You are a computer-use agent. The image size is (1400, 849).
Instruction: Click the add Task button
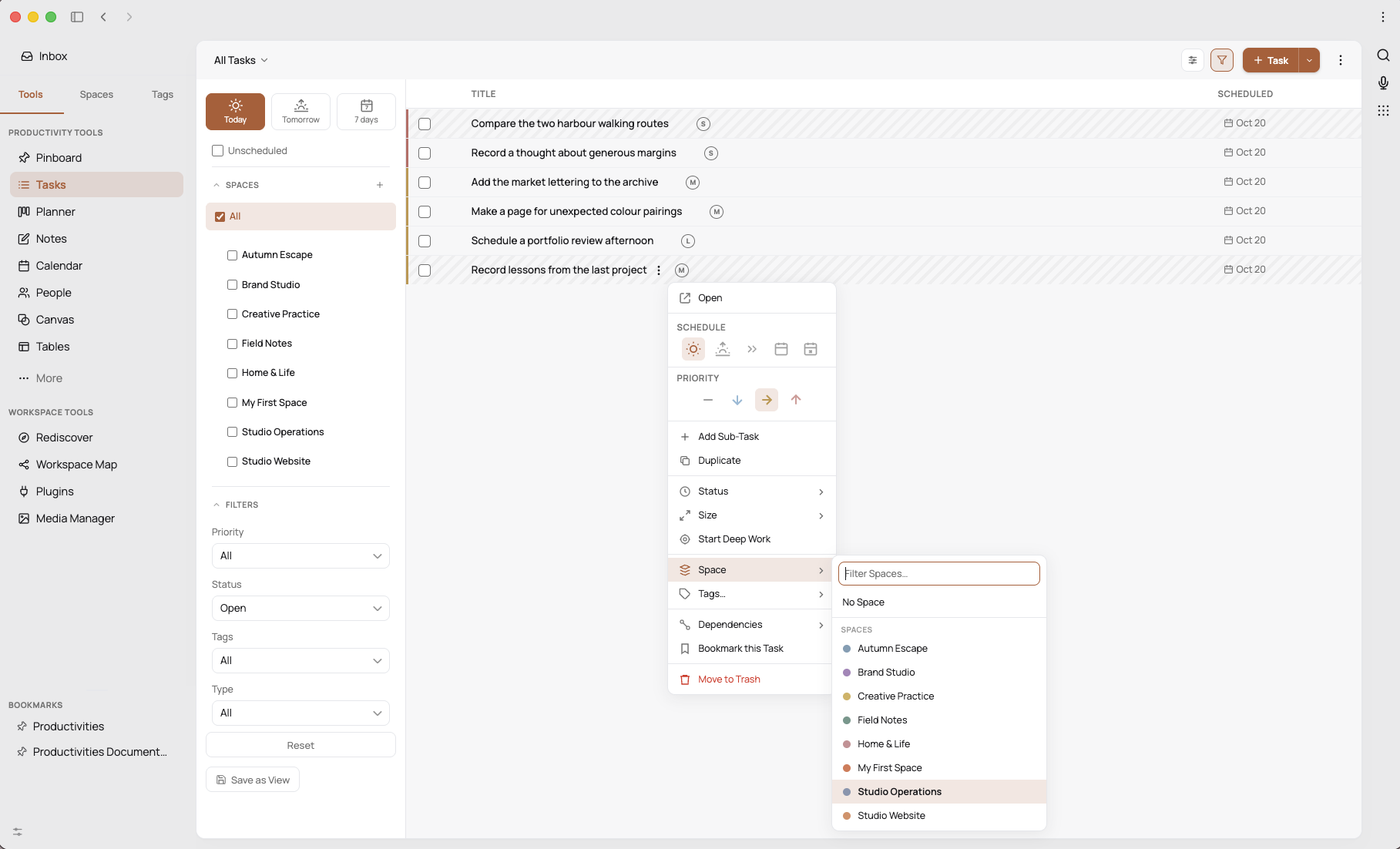coord(1271,60)
